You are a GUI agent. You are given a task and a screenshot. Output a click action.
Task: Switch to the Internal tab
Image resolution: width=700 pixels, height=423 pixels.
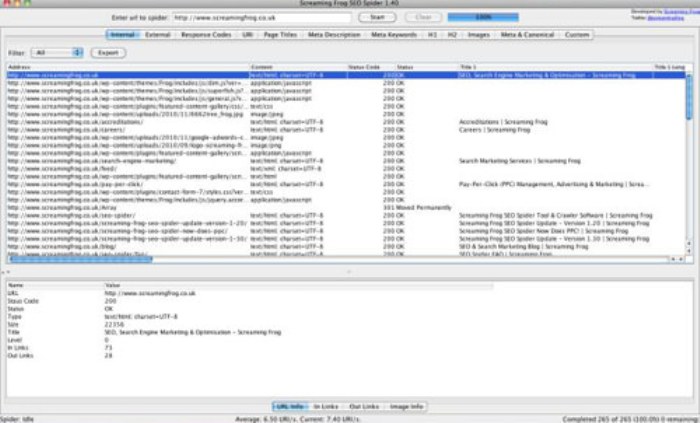(x=123, y=35)
